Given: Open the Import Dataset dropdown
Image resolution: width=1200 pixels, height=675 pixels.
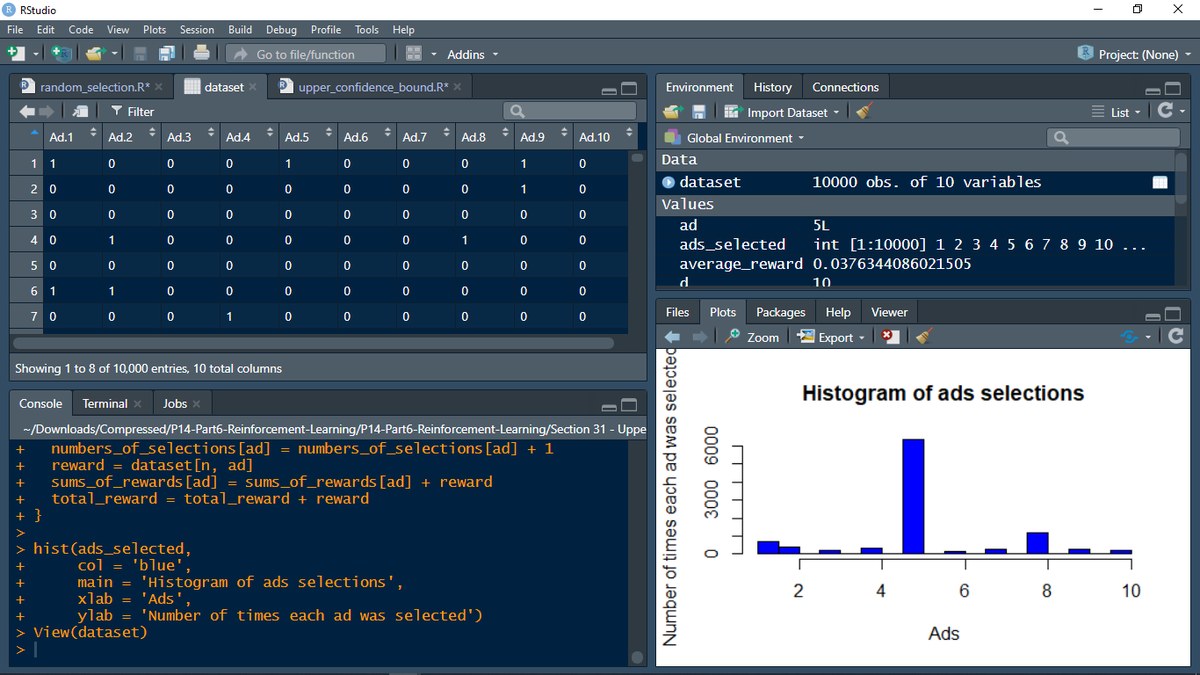Looking at the screenshot, I should 783,112.
